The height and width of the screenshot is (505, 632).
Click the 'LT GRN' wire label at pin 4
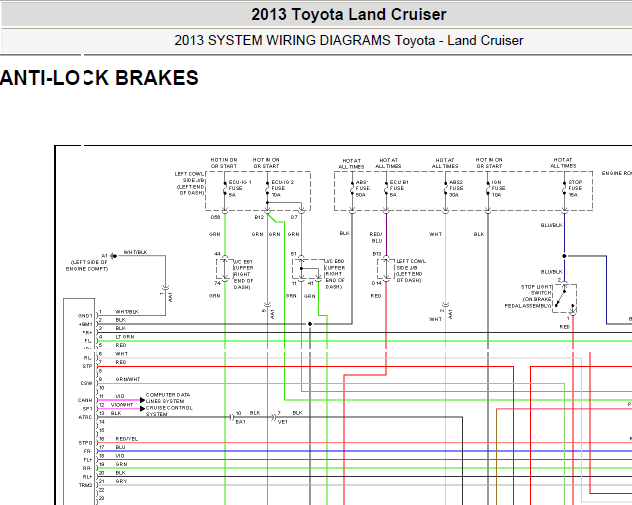[125, 337]
